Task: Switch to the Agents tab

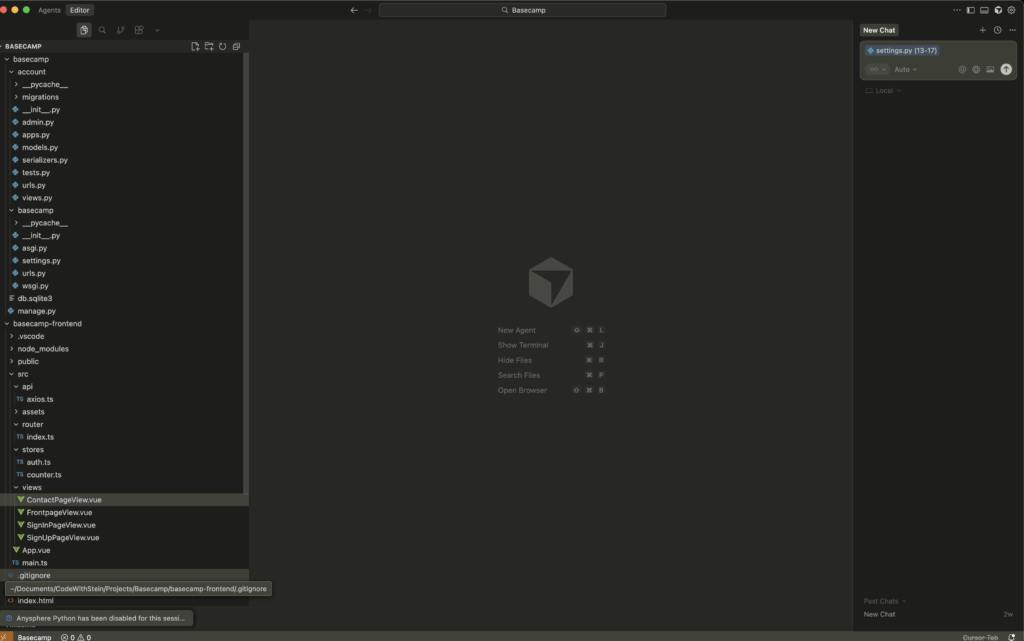Action: (x=49, y=10)
